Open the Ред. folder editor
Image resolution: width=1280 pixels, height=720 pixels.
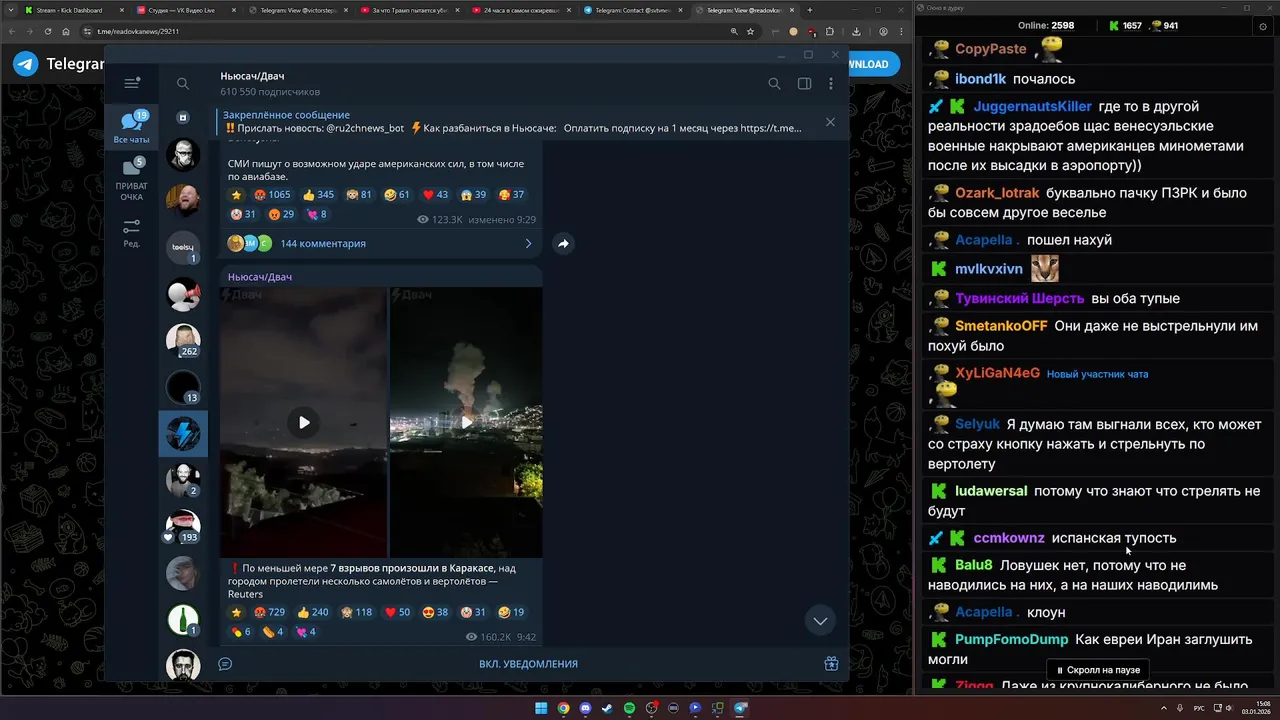pos(131,234)
